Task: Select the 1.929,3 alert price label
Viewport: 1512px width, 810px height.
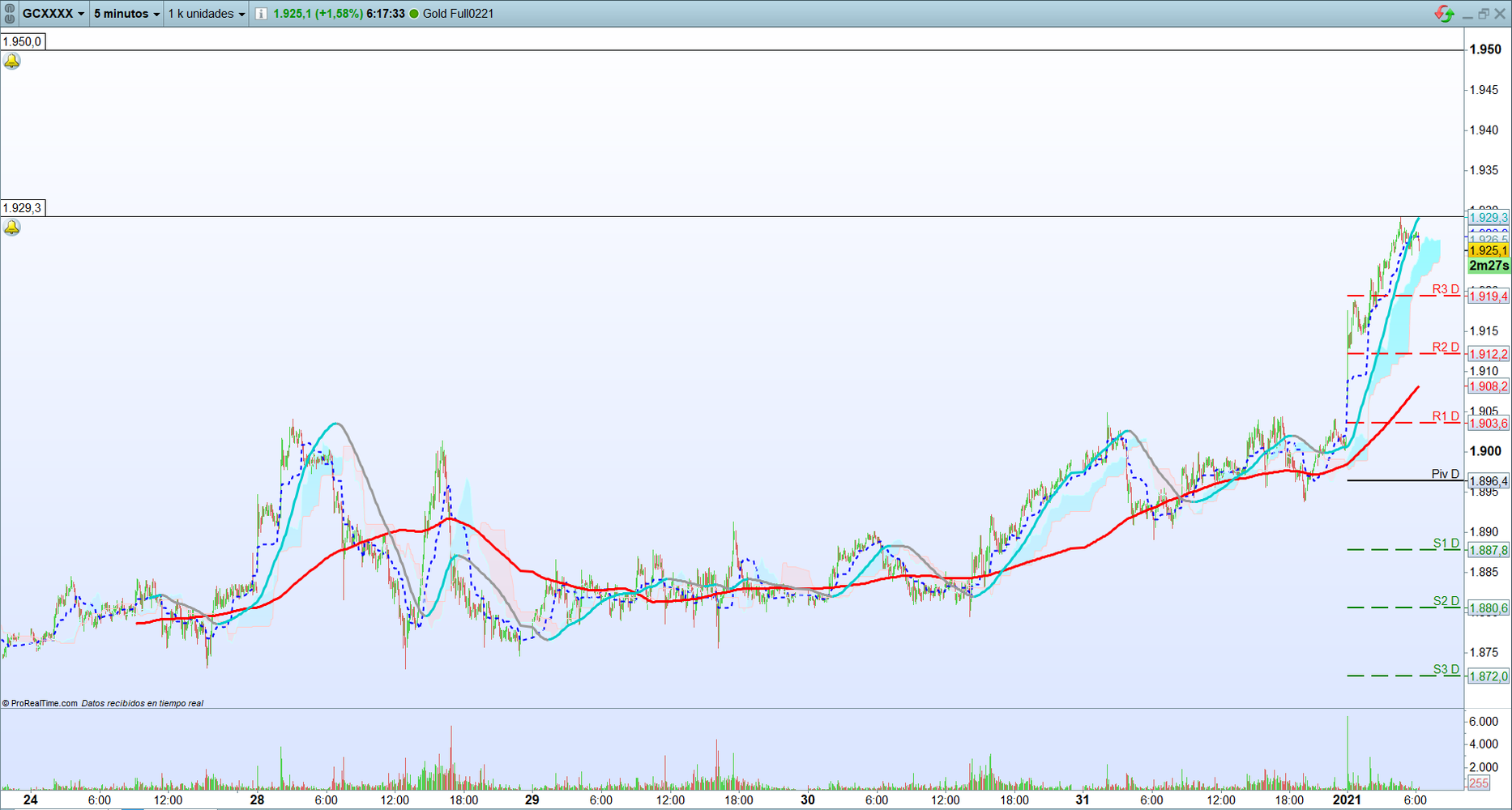Action: click(22, 208)
